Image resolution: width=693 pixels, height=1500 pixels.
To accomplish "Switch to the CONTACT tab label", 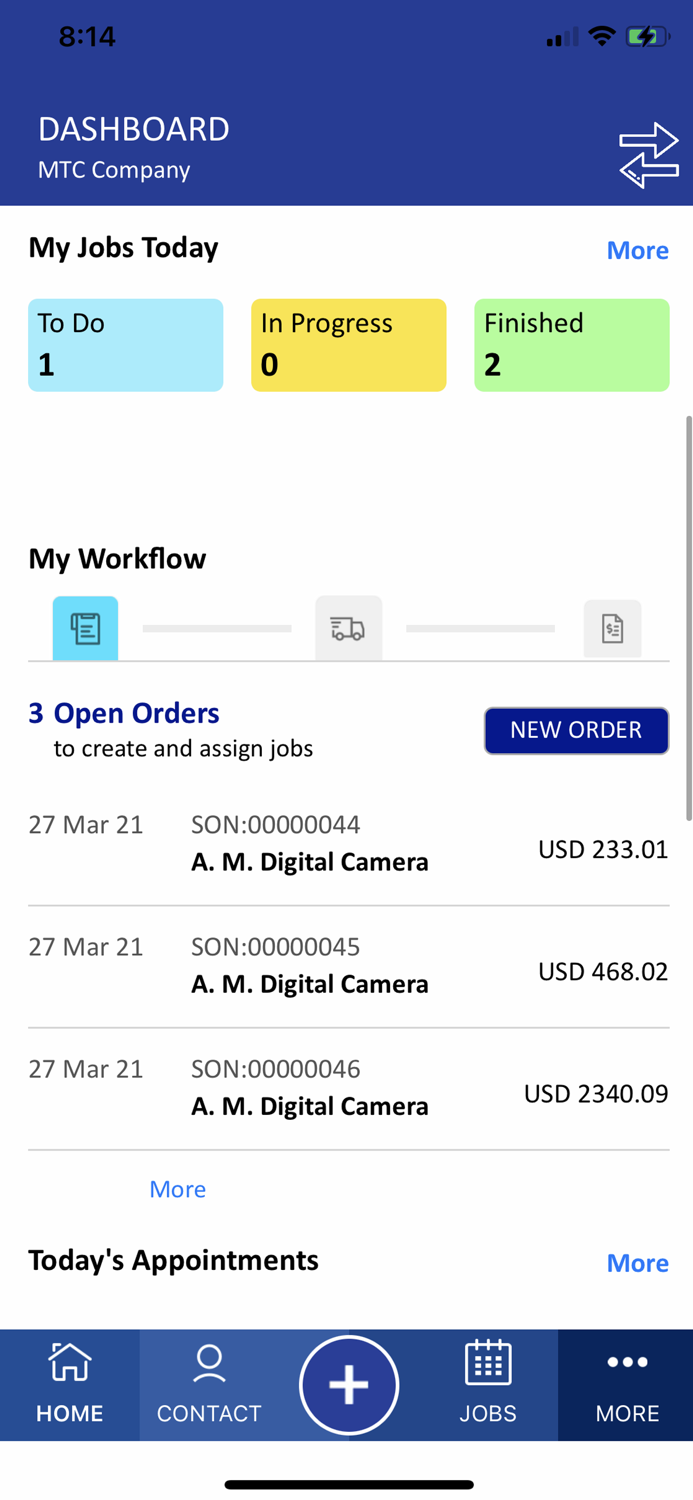I will pyautogui.click(x=209, y=1413).
